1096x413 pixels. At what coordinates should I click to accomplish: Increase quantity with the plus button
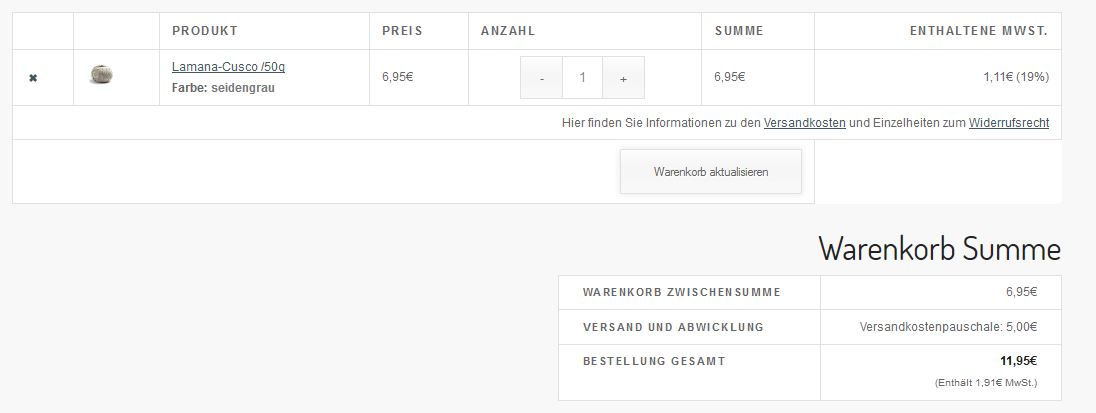click(623, 78)
